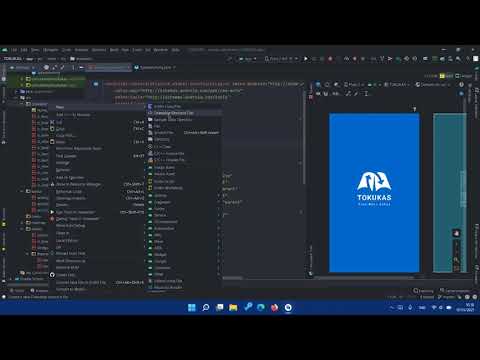Choose Cut in the context menu
The image size is (480, 360).
coord(97,122)
